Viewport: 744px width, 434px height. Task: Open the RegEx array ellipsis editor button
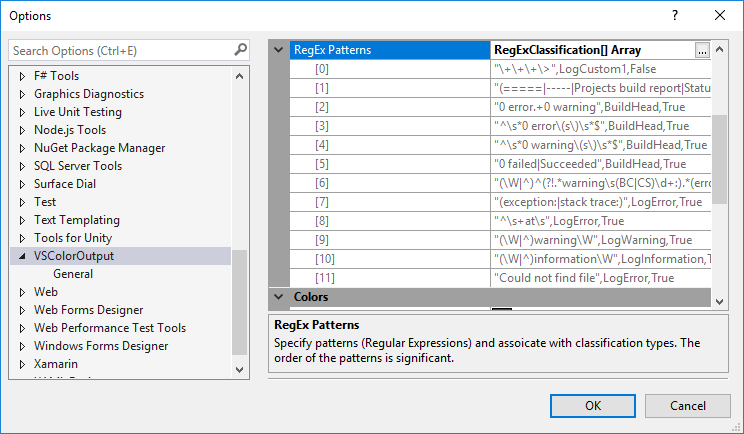click(x=702, y=49)
